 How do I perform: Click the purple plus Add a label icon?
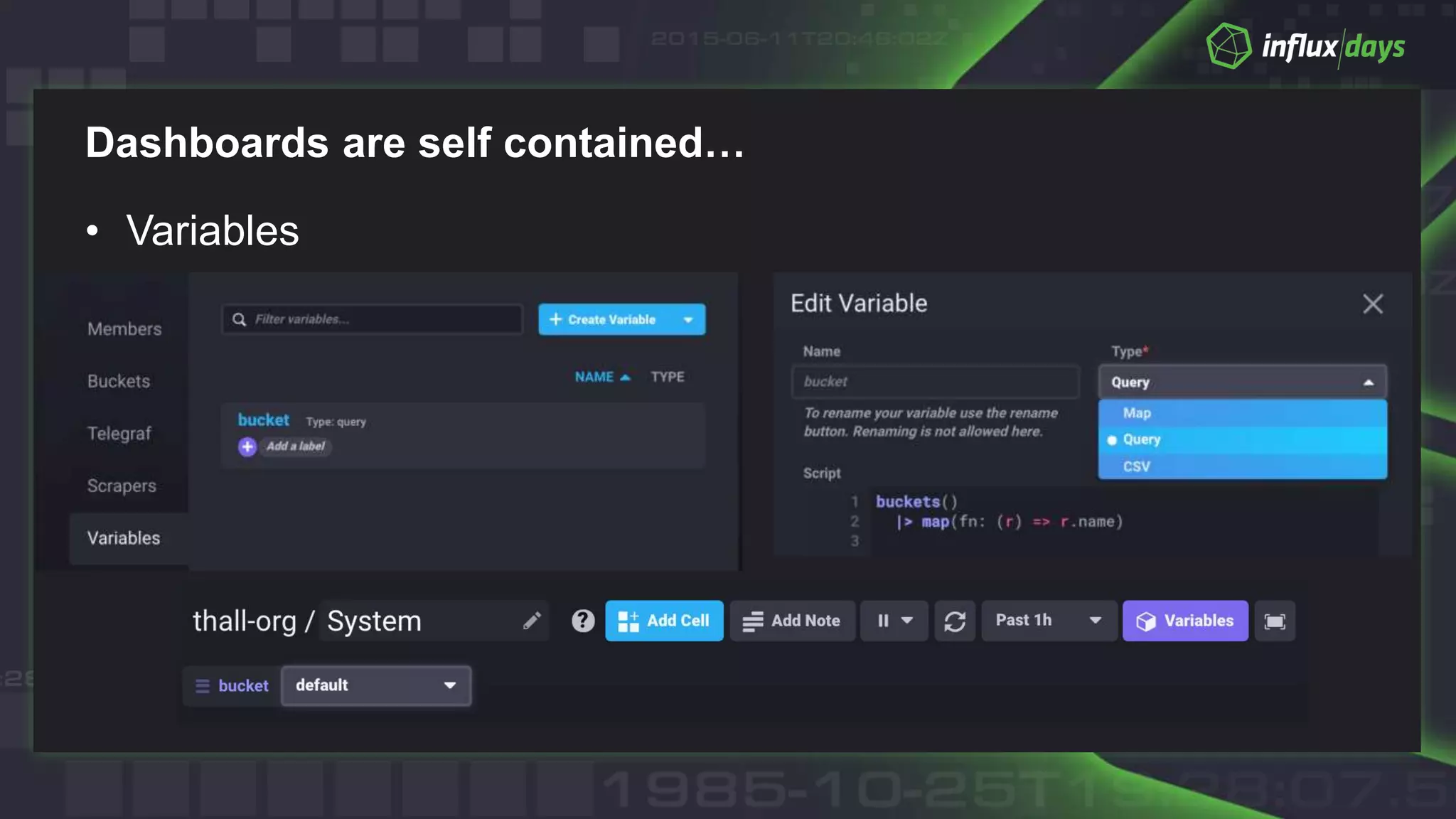coord(247,446)
